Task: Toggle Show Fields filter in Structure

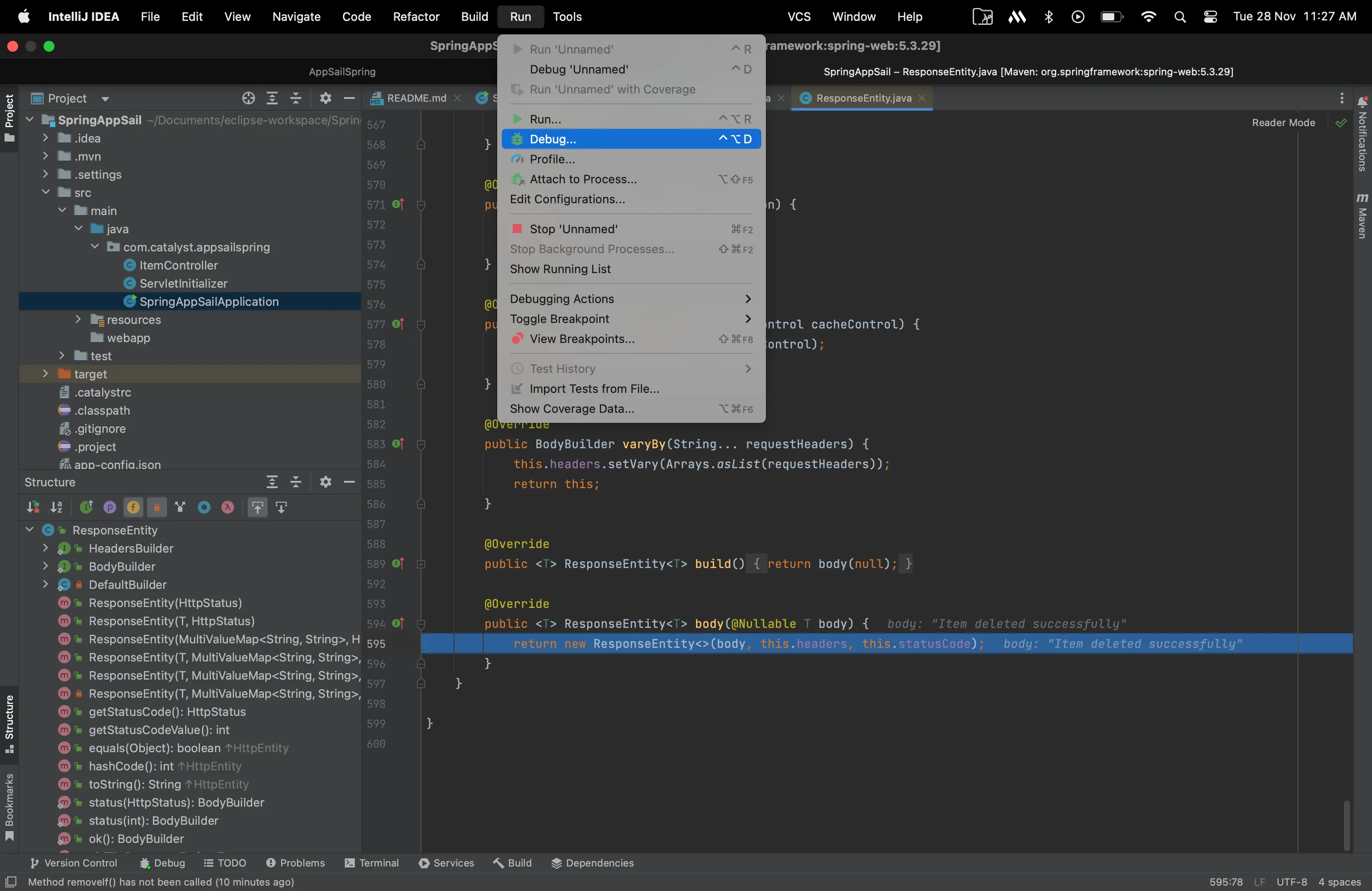Action: 133,507
